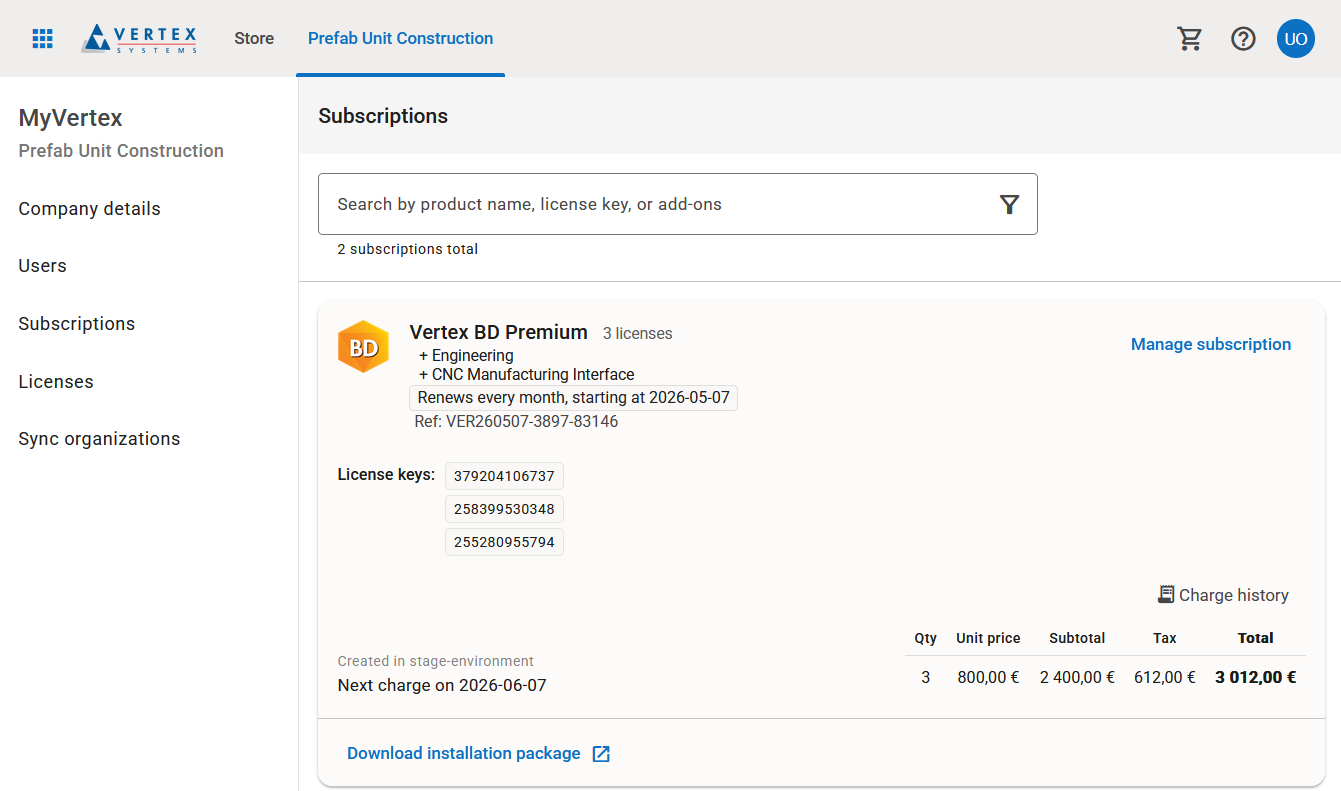Open the help question mark icon

1243,39
